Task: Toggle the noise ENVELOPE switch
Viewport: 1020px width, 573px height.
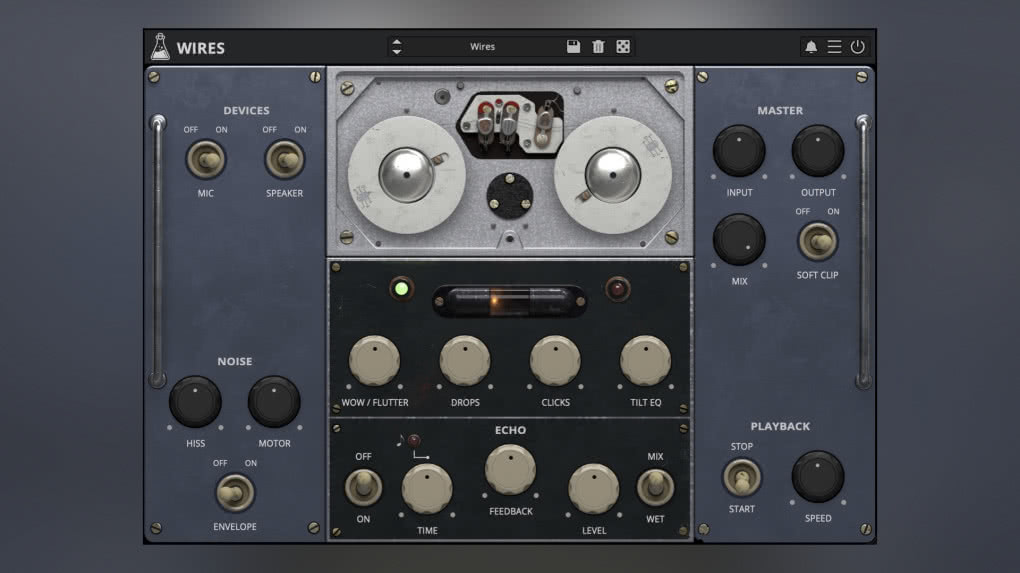Action: tap(234, 492)
